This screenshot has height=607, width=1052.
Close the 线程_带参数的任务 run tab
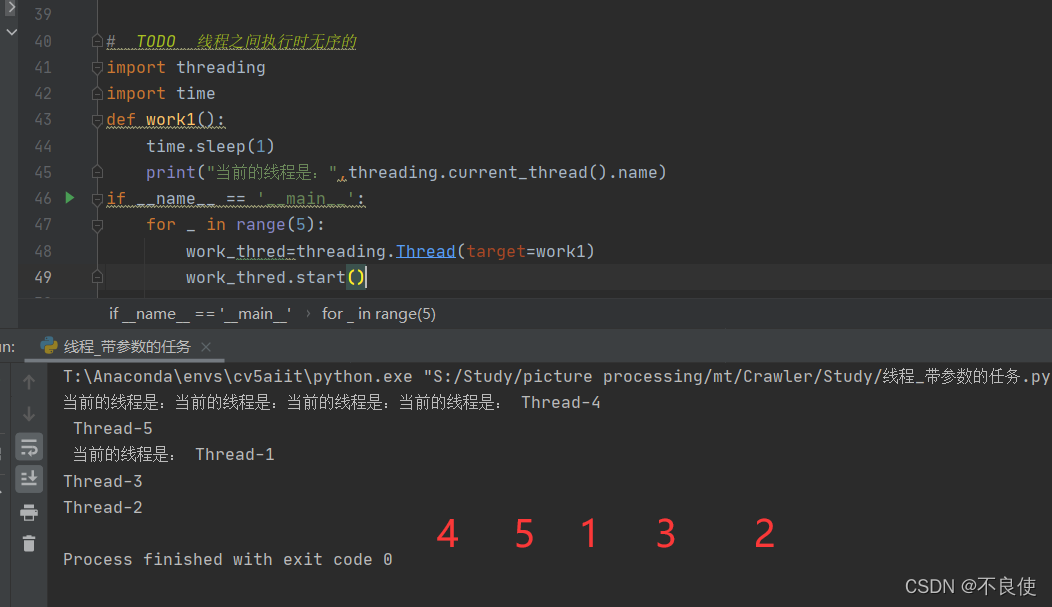pos(206,347)
